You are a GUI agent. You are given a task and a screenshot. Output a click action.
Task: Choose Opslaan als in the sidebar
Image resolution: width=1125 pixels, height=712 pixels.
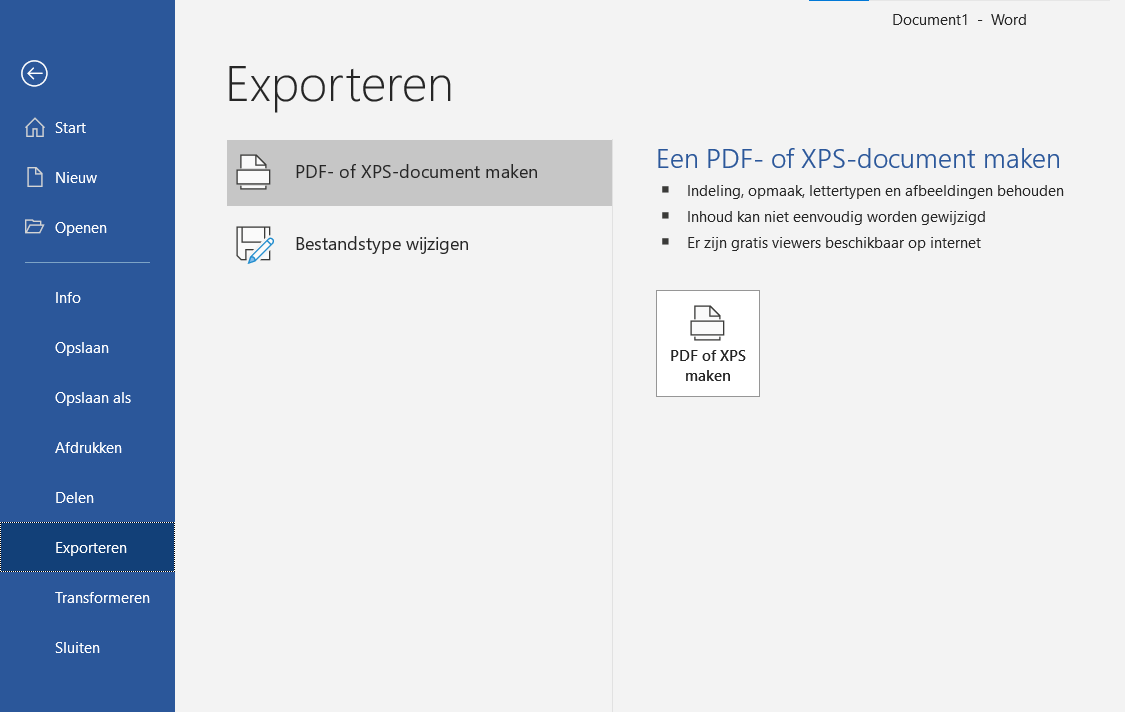(x=88, y=398)
